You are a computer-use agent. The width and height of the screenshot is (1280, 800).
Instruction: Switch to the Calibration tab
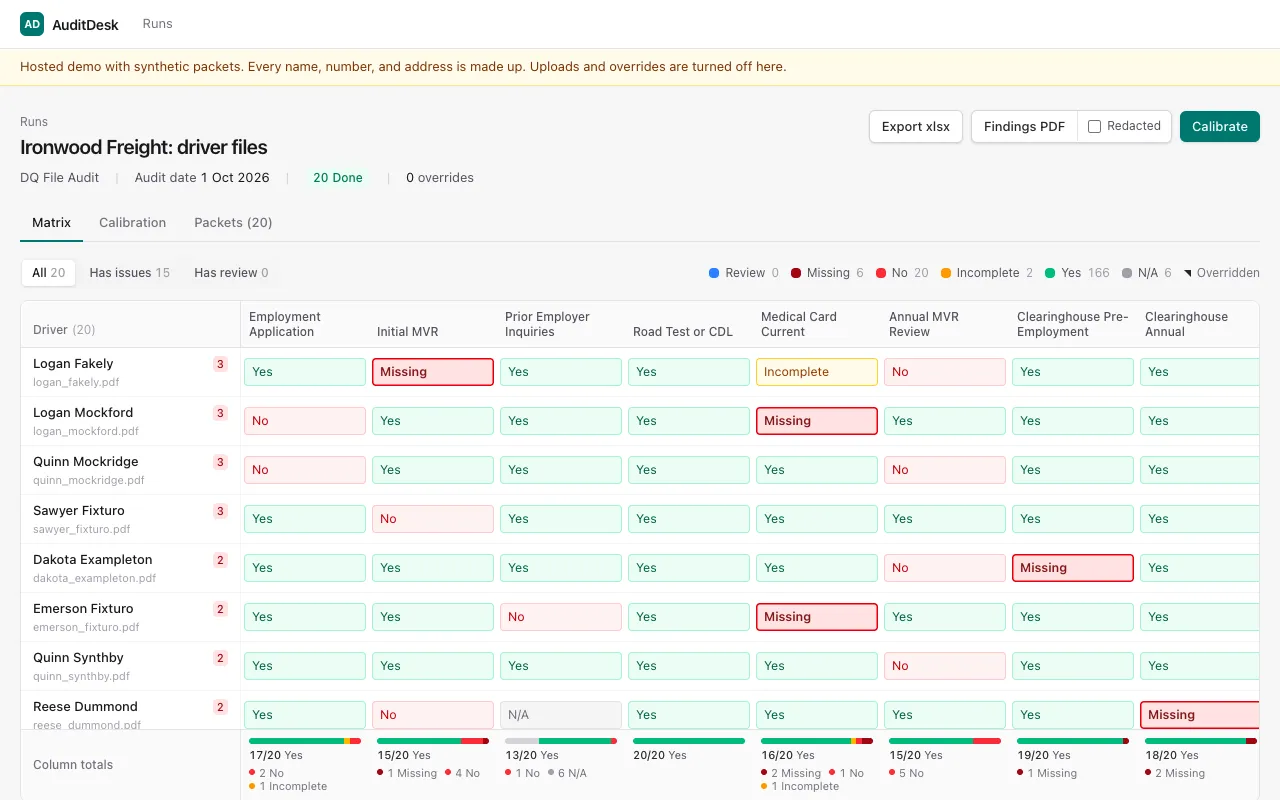pos(133,223)
